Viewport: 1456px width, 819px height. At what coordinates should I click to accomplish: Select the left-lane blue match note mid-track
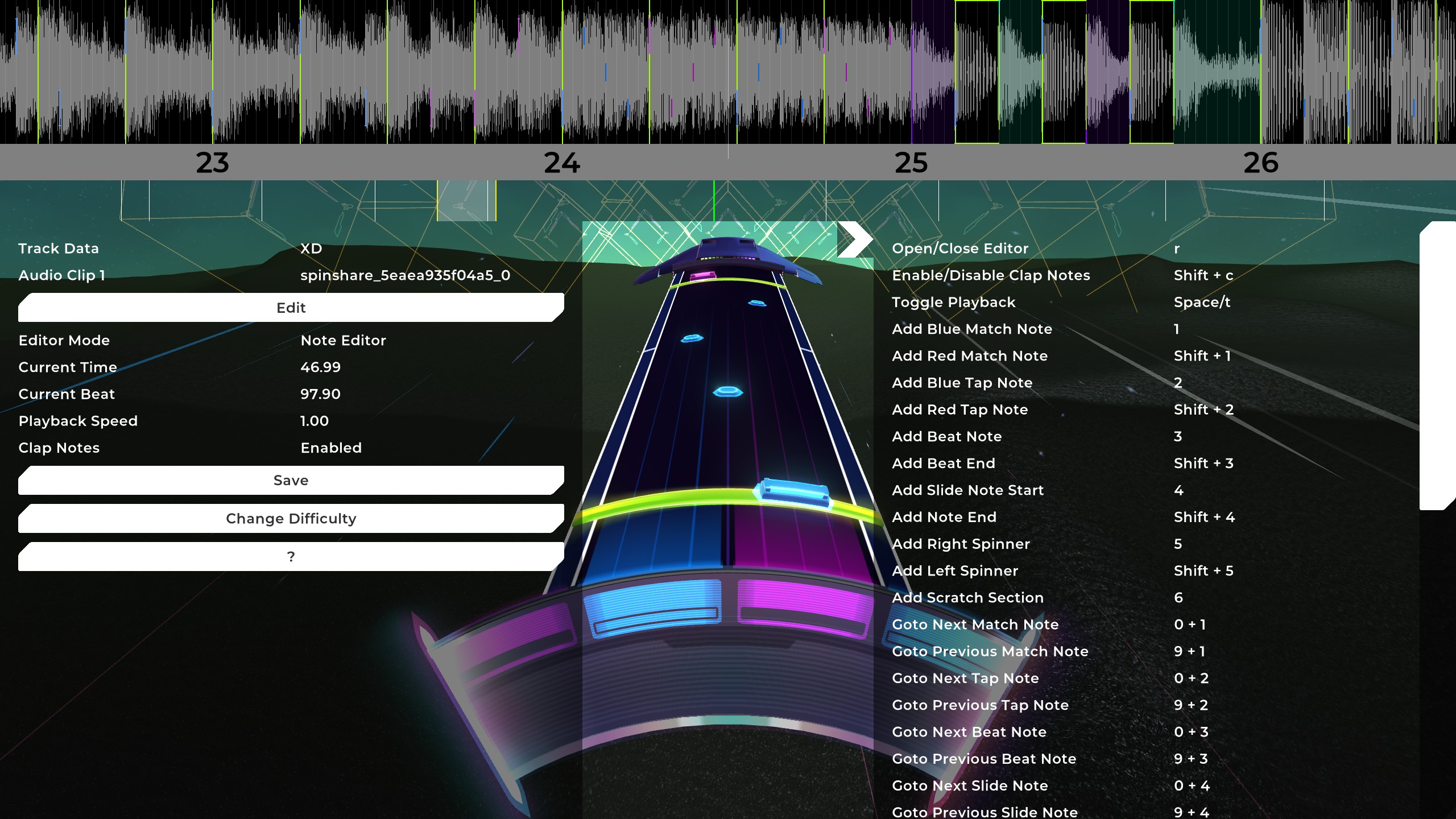(692, 338)
